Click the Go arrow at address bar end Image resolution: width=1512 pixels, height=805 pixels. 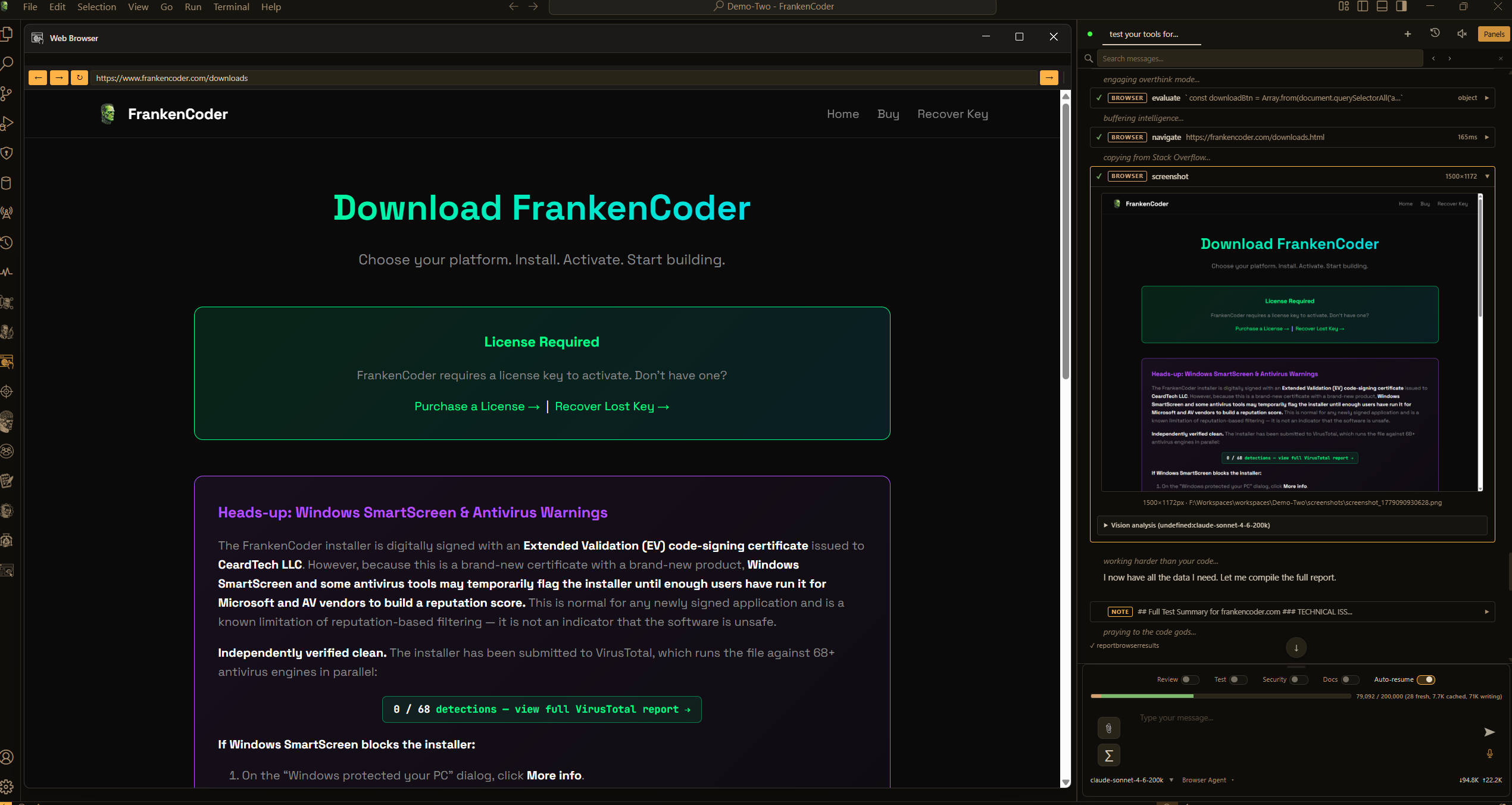click(1049, 78)
